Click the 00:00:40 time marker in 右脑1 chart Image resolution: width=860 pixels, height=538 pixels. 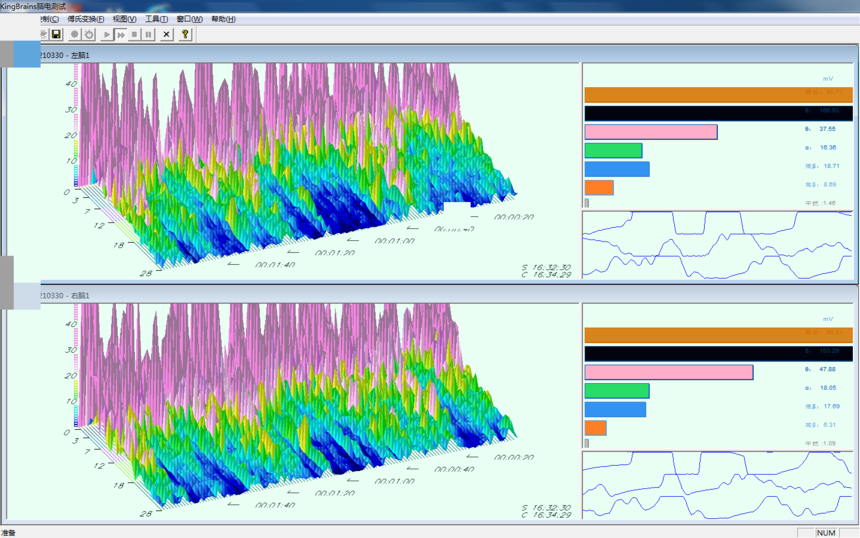(x=454, y=469)
